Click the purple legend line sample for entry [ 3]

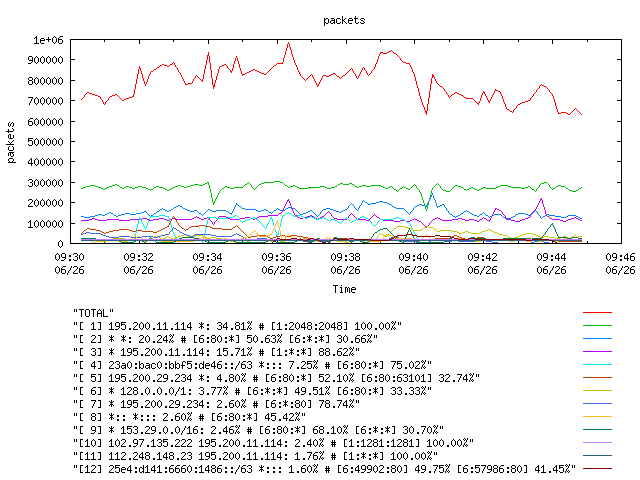click(598, 351)
